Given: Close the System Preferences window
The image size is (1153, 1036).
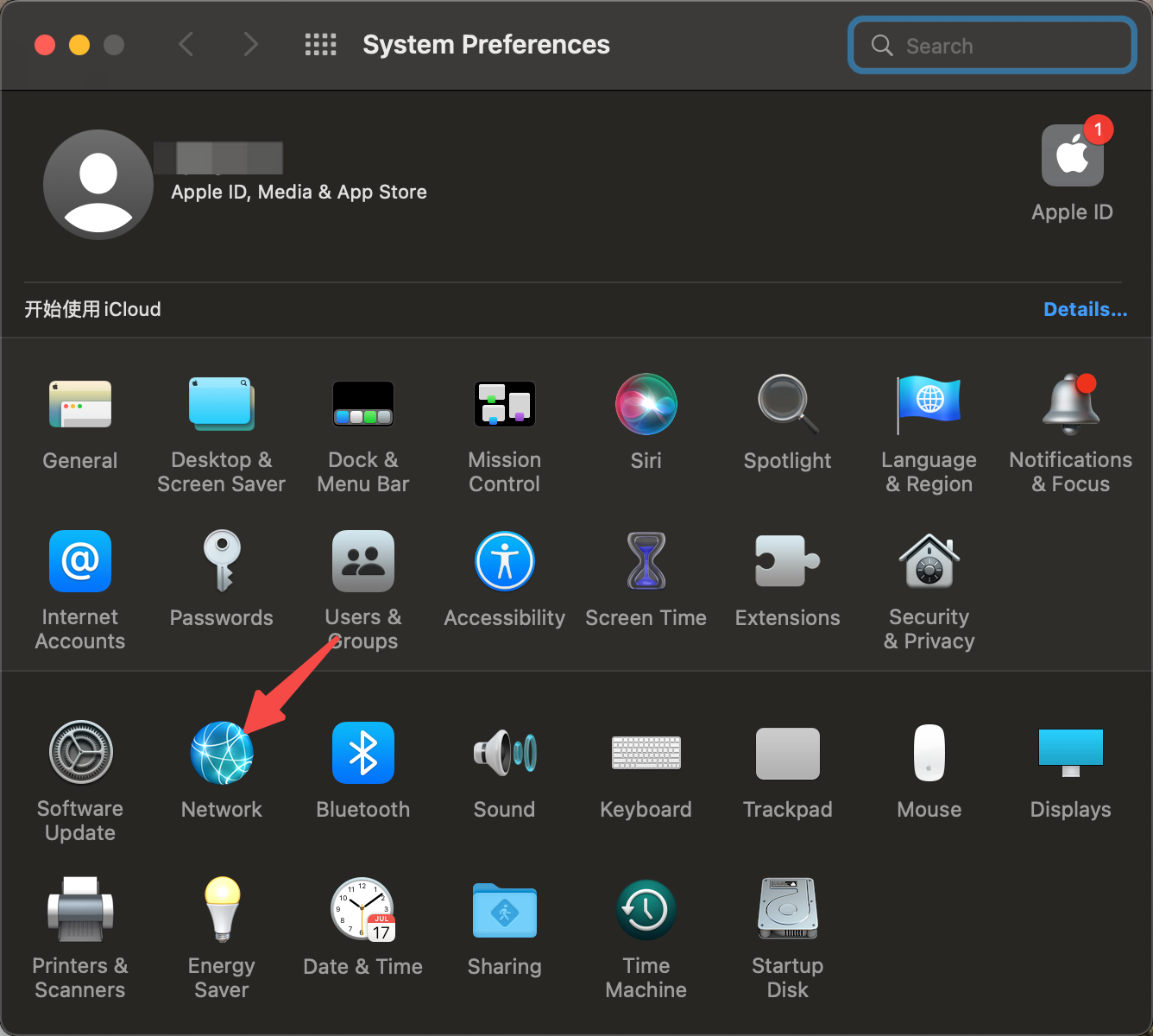Looking at the screenshot, I should 45,45.
